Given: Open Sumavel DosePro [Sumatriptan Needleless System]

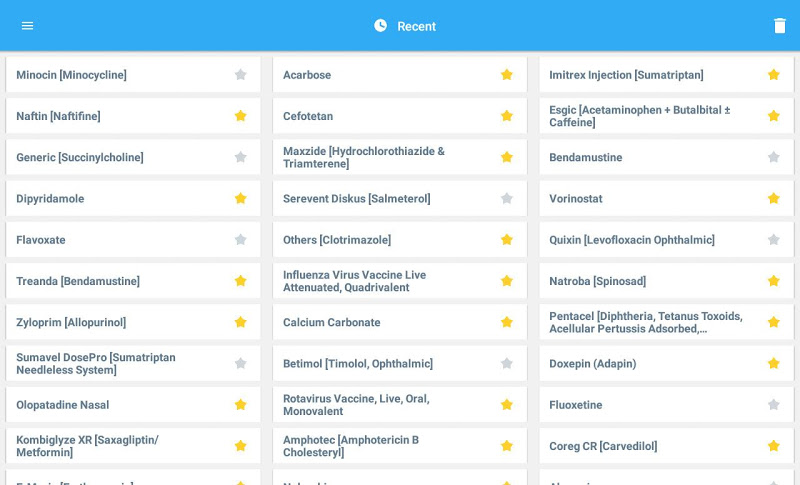Looking at the screenshot, I should pos(133,364).
